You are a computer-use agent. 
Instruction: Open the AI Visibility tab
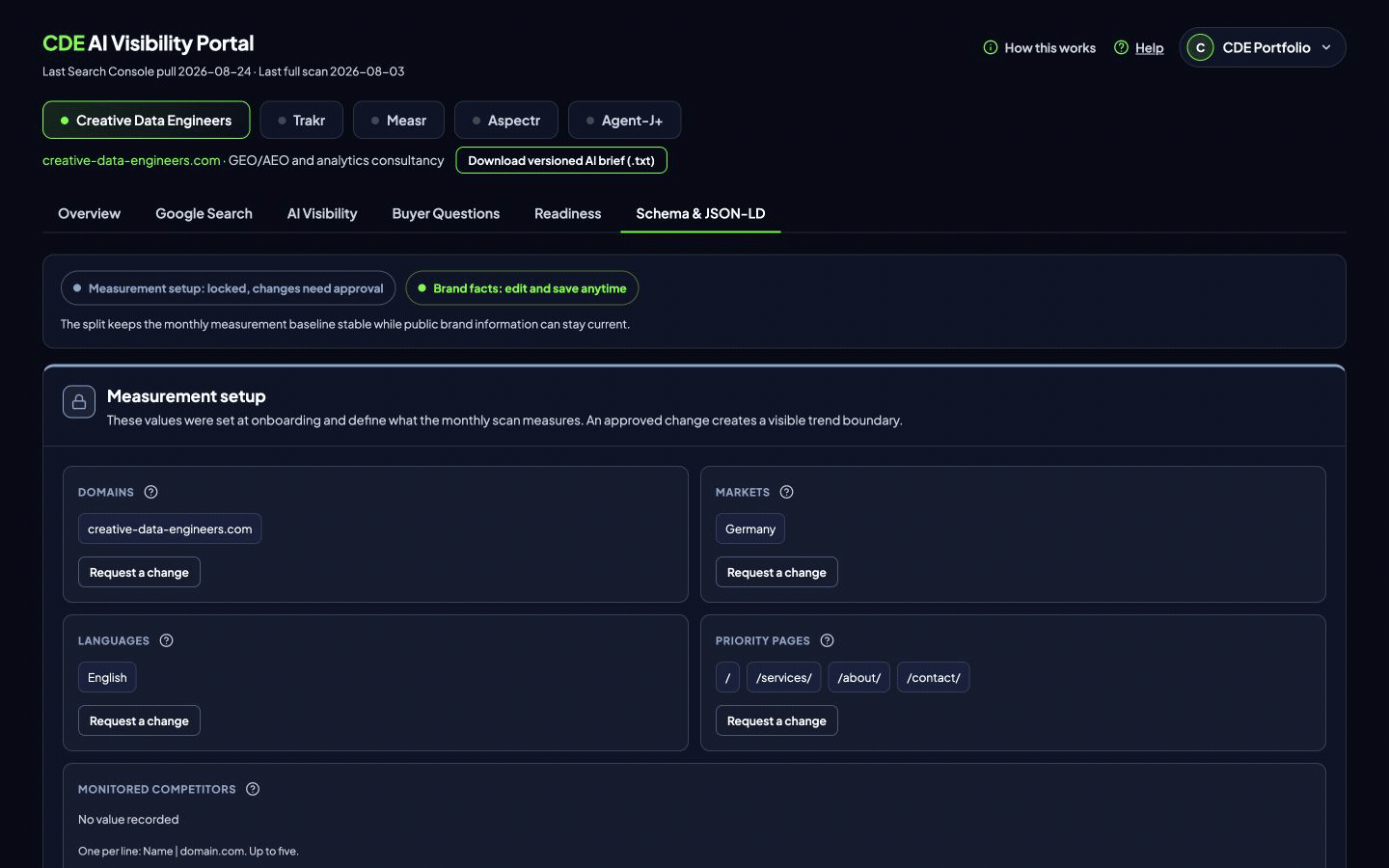[x=322, y=213]
